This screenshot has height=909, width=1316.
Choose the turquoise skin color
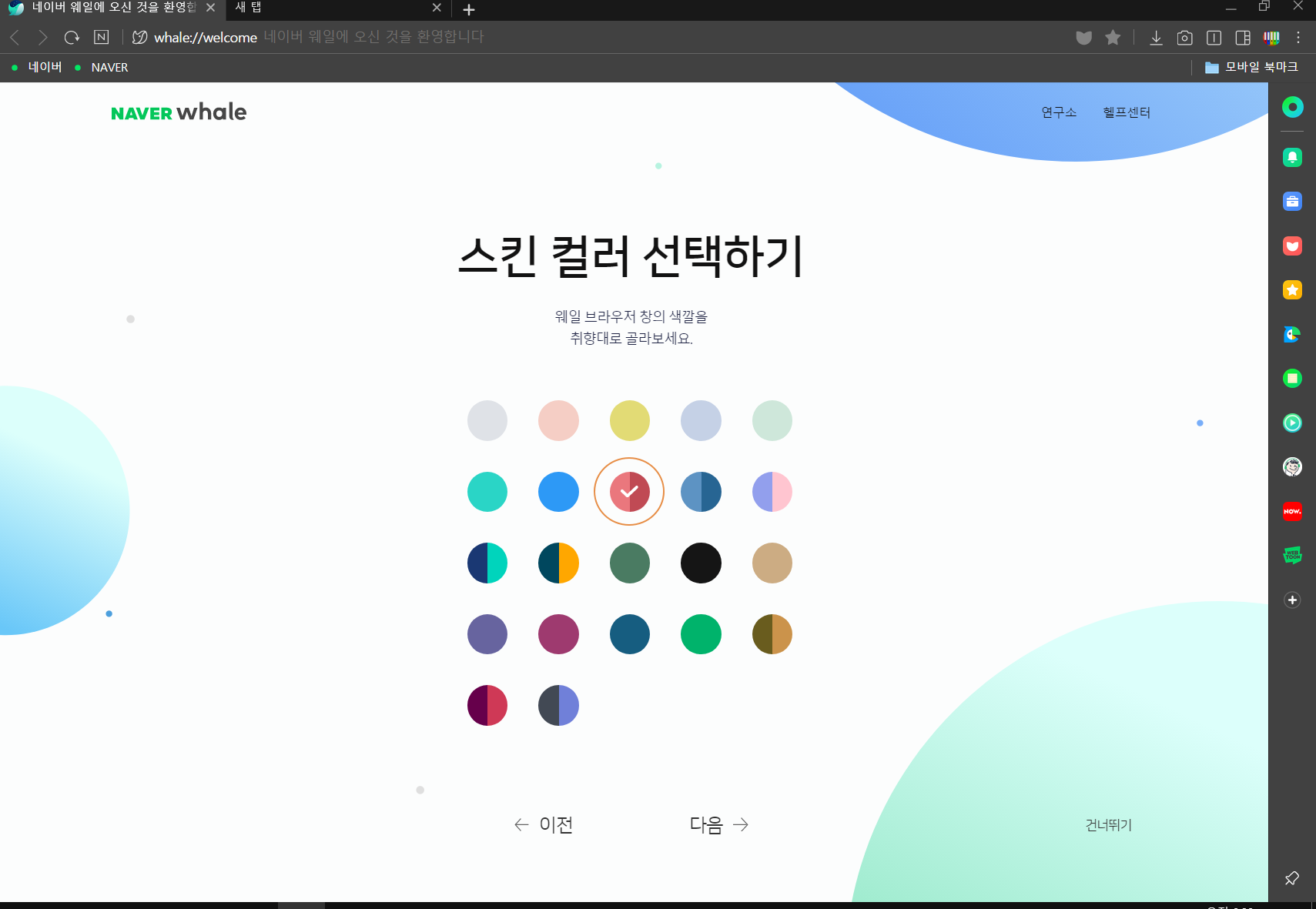click(487, 492)
